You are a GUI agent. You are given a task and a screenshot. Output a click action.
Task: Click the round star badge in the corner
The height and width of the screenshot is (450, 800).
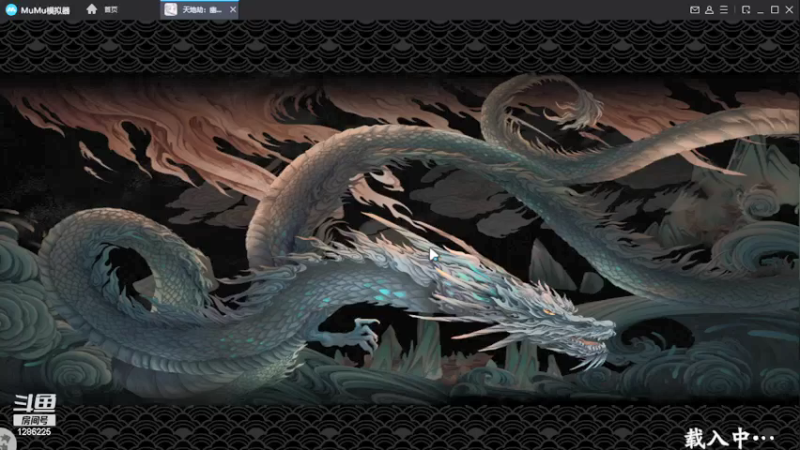click(6, 441)
